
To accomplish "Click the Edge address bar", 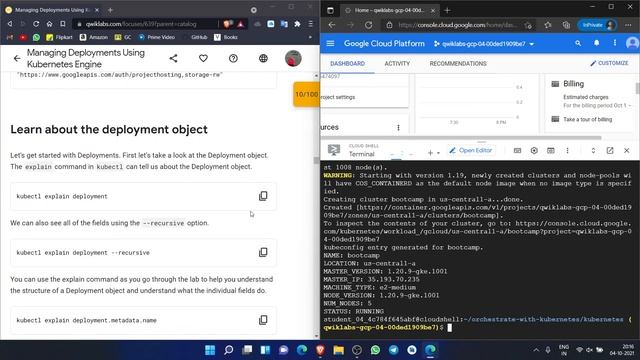I will [457, 25].
